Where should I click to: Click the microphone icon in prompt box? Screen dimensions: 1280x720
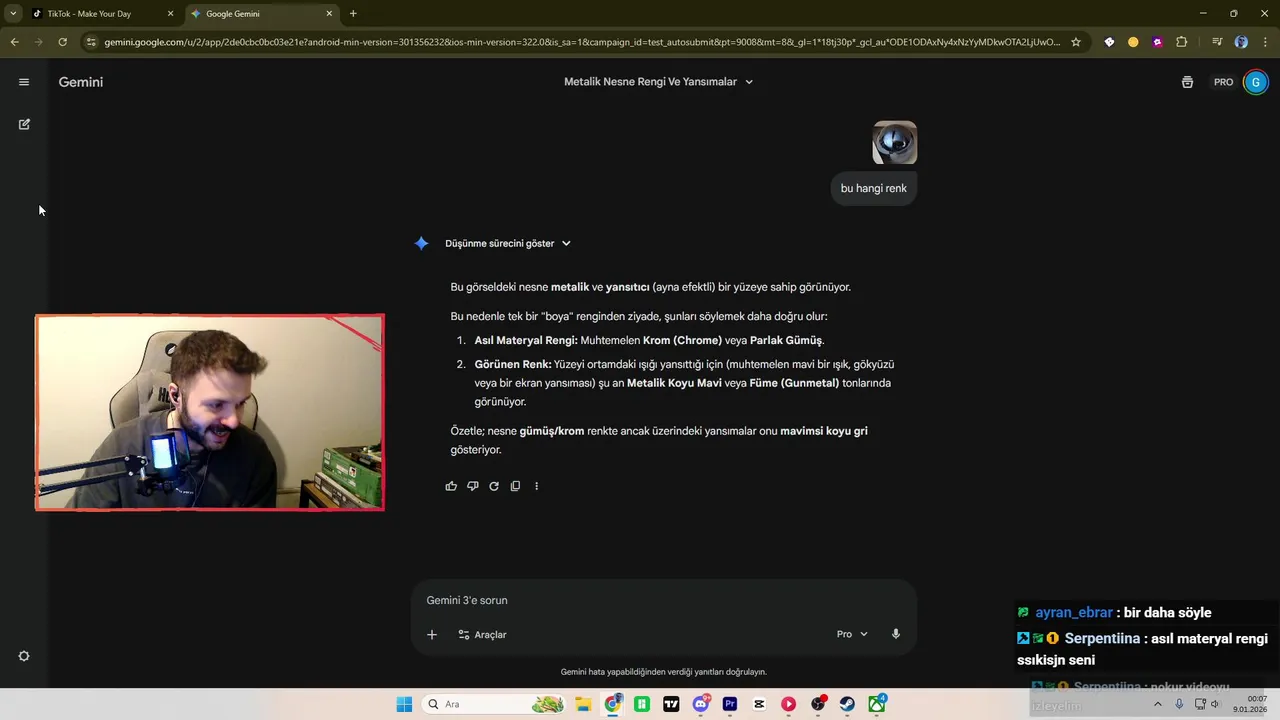[x=896, y=634]
